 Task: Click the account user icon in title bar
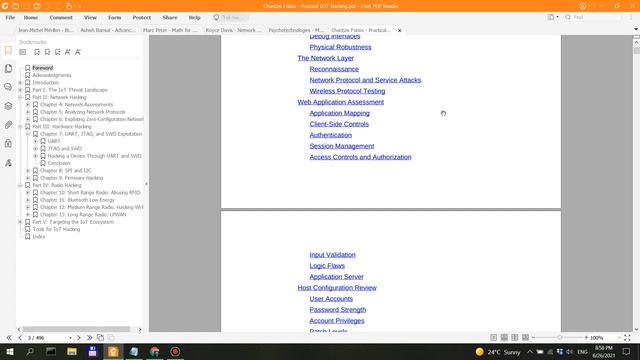point(582,6)
